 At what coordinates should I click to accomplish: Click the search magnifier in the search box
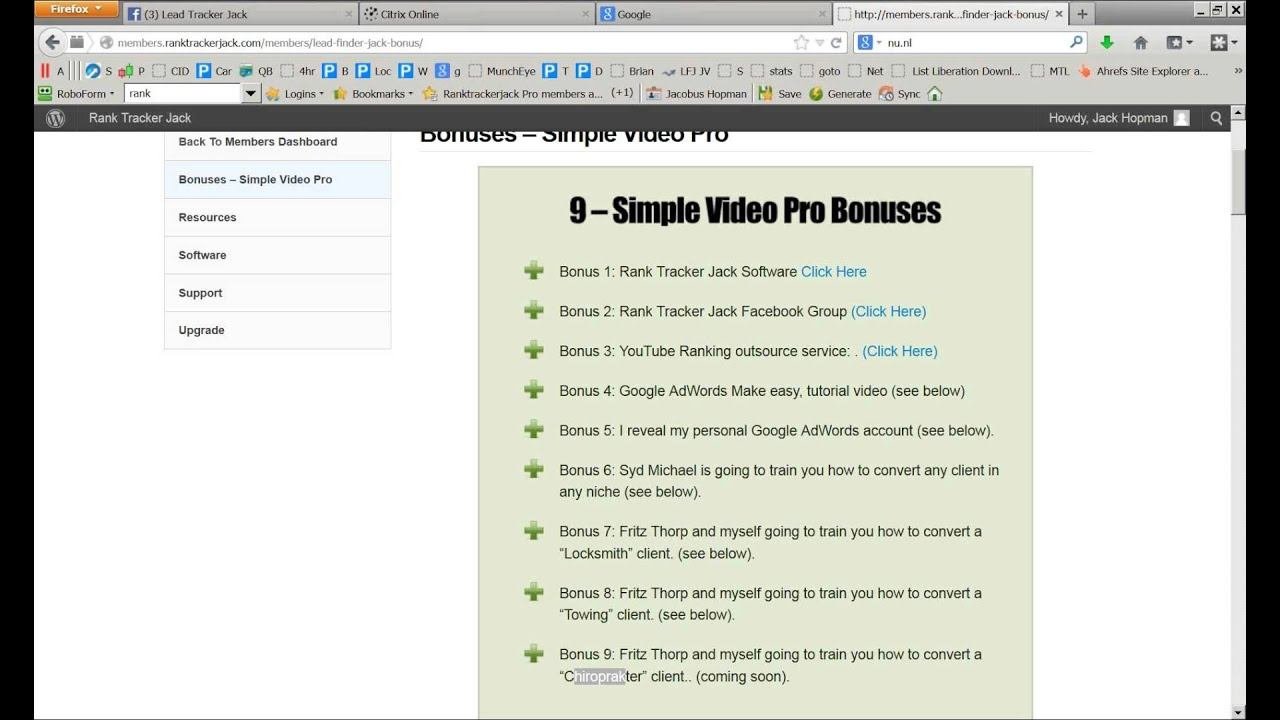(x=1076, y=42)
